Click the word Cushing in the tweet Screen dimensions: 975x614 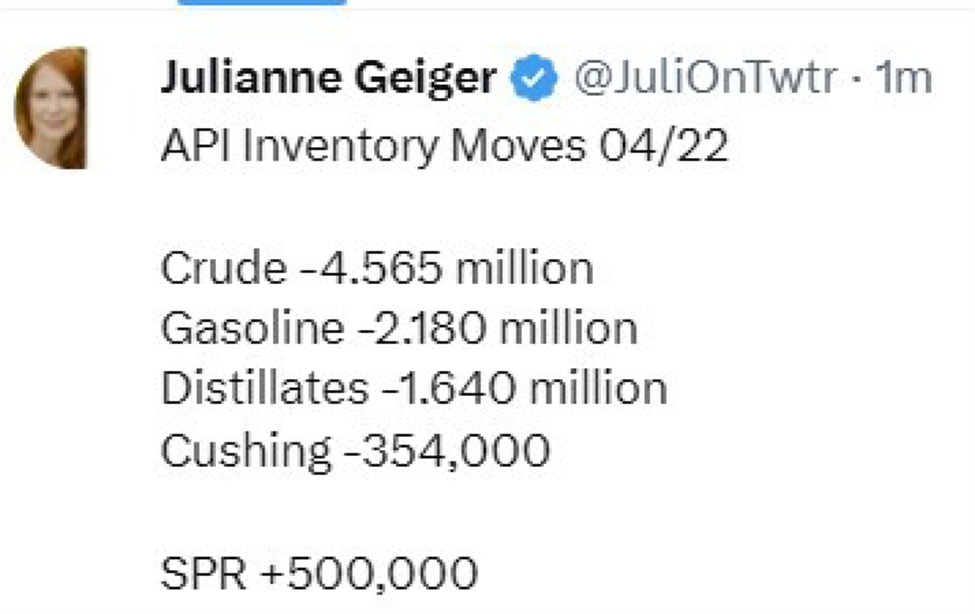[245, 450]
